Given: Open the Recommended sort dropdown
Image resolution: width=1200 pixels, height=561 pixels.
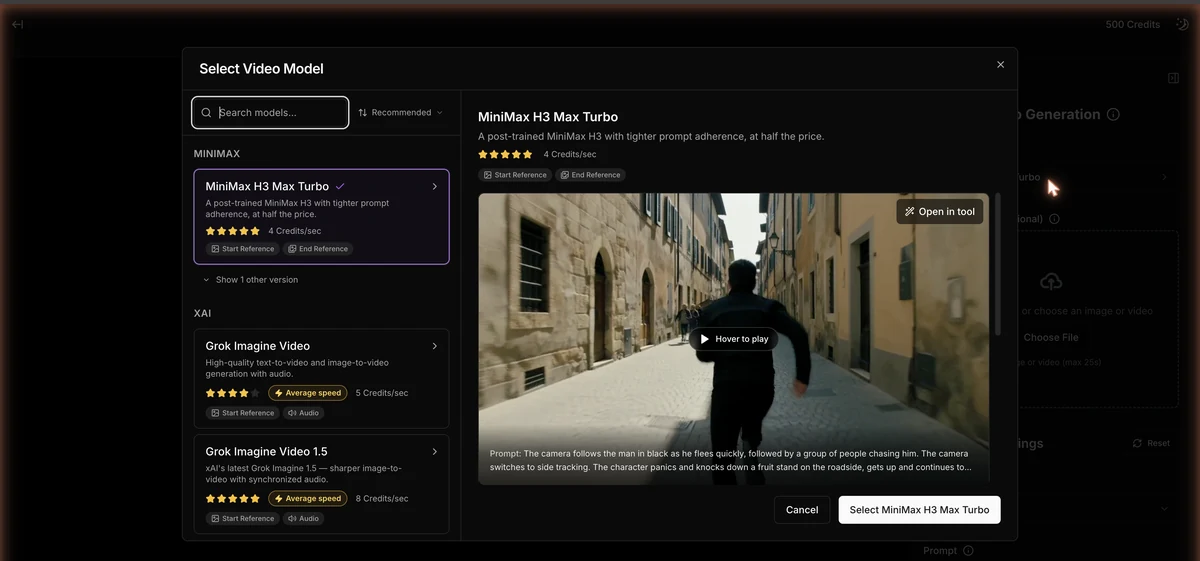Looking at the screenshot, I should [401, 113].
